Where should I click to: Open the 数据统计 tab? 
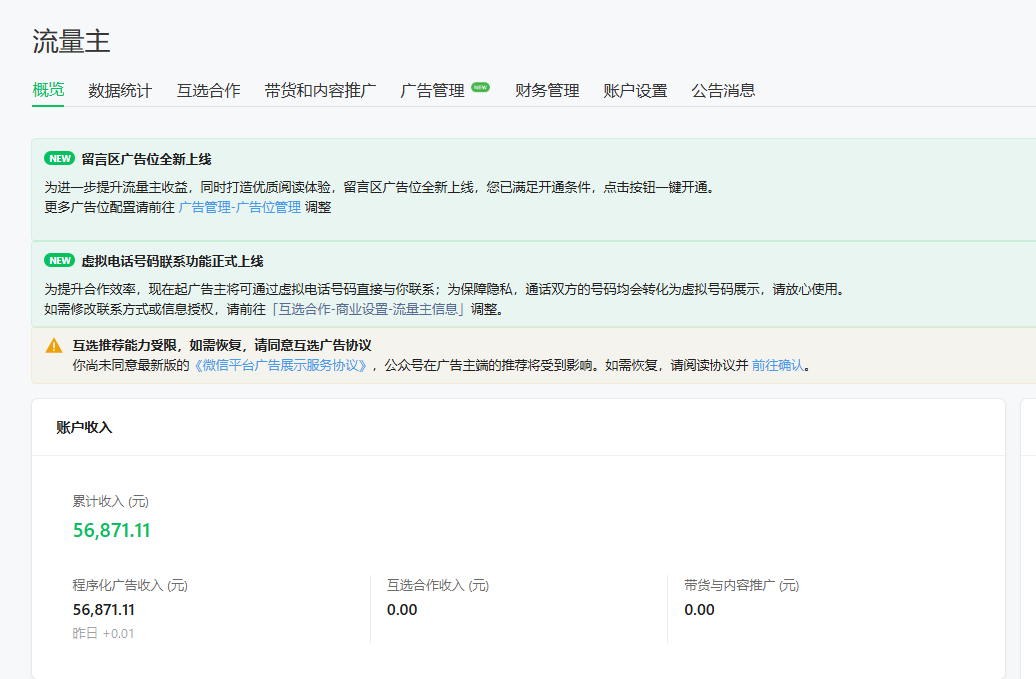coord(120,91)
